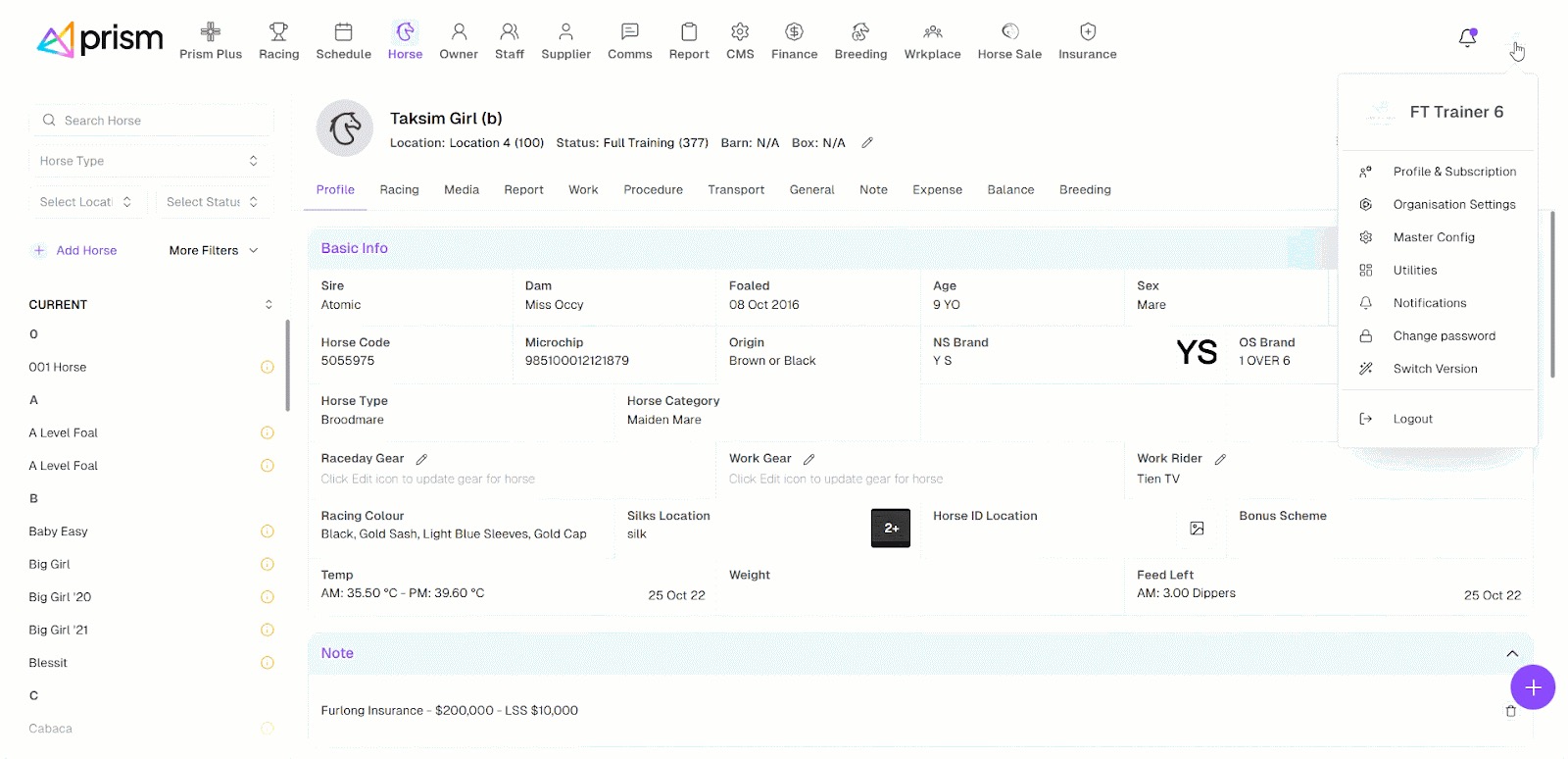Collapse the Note section chevron
This screenshot has height=759, width=1568.
click(1512, 654)
